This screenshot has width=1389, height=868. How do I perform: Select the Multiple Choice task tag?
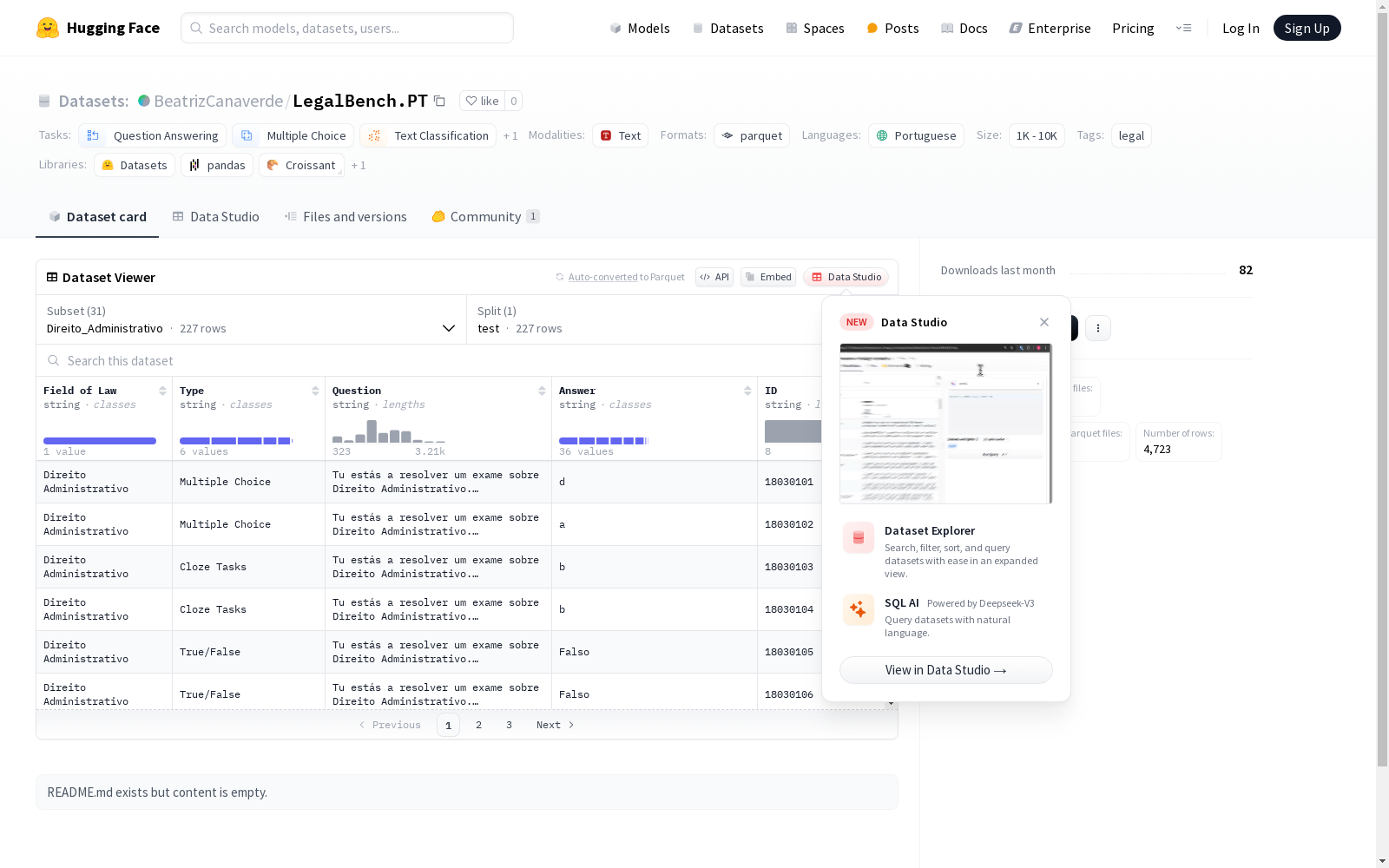(x=293, y=135)
